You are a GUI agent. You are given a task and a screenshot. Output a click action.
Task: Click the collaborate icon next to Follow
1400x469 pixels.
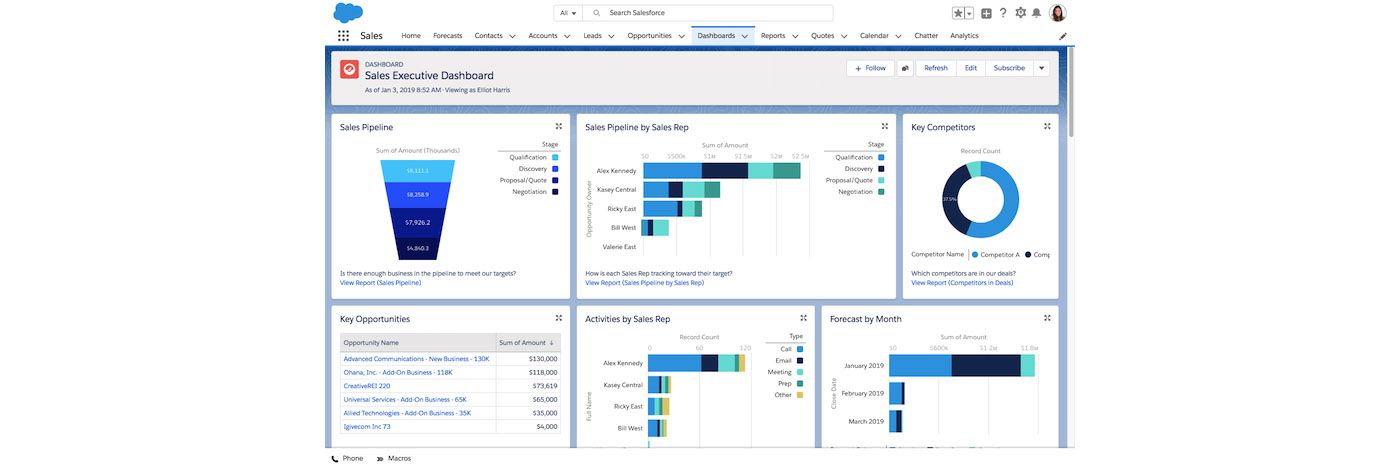(905, 68)
